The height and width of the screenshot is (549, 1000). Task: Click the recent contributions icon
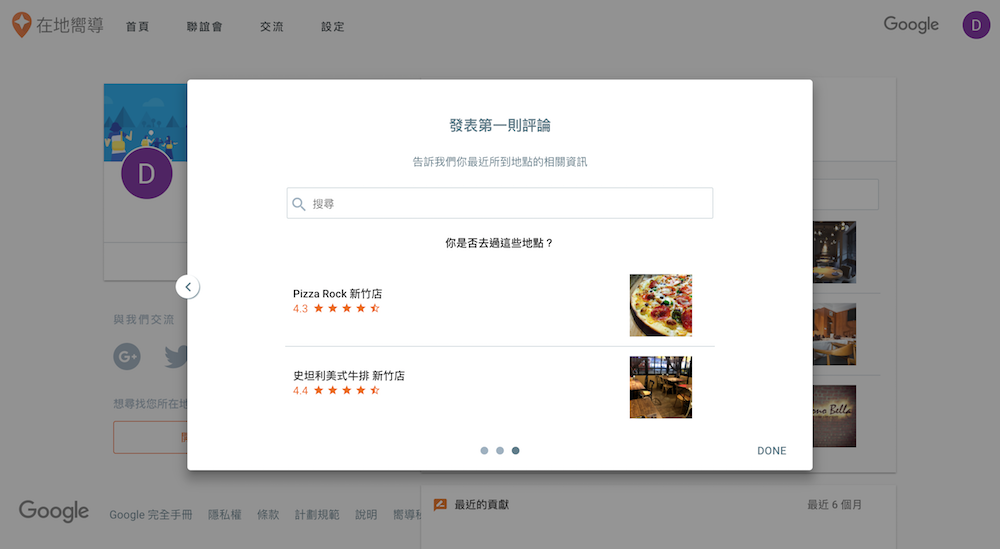(439, 505)
